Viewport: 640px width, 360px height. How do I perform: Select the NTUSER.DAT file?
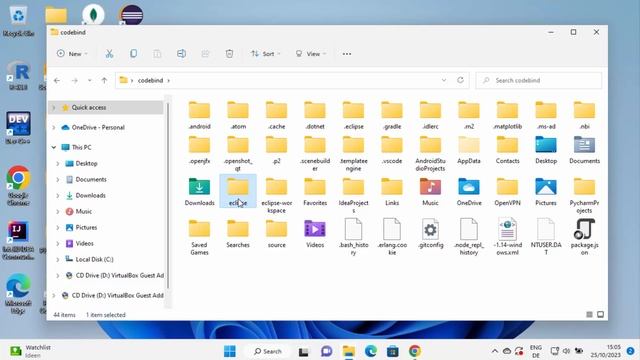click(x=546, y=237)
